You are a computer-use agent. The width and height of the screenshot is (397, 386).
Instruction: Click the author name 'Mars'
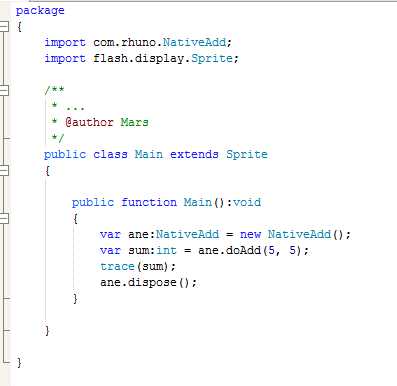coord(134,122)
